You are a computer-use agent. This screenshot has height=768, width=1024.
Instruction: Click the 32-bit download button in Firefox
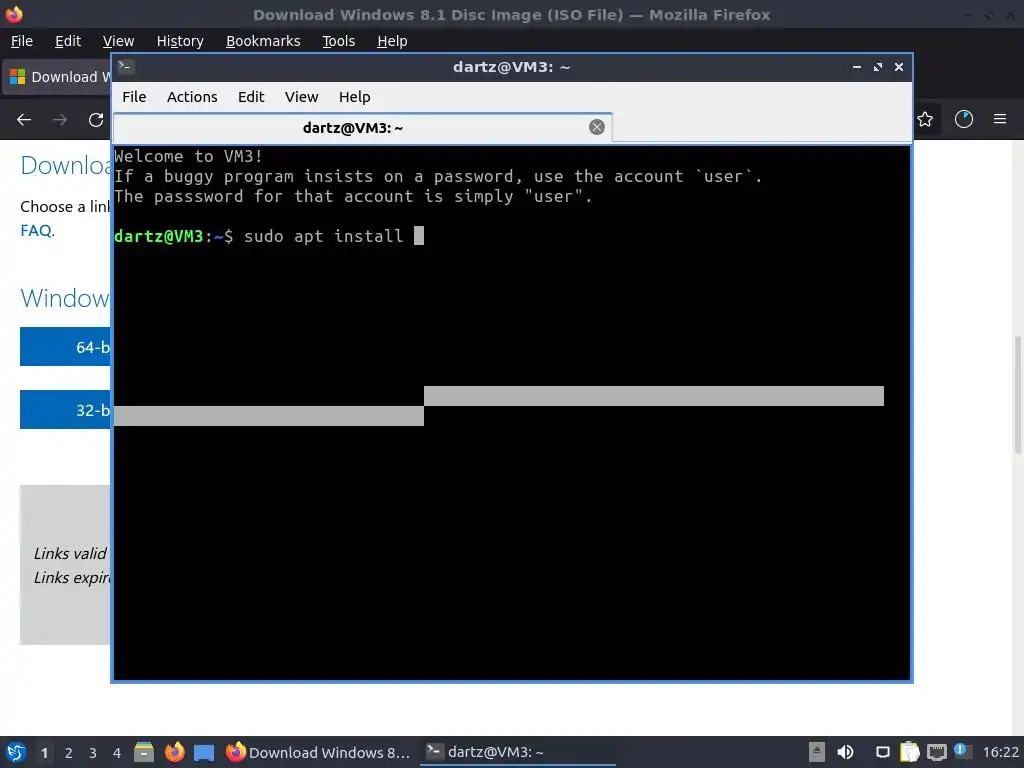(65, 409)
